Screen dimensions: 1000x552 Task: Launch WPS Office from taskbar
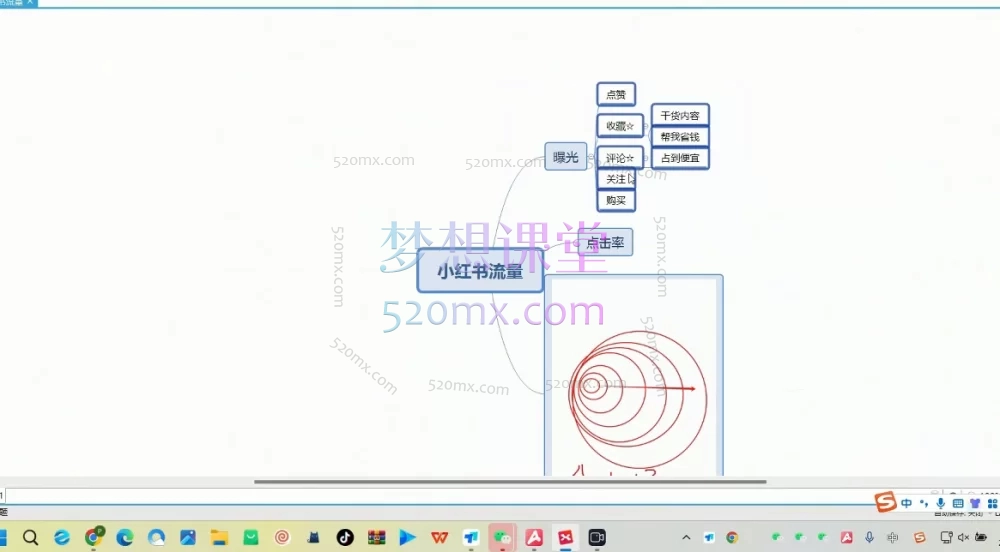tap(439, 538)
